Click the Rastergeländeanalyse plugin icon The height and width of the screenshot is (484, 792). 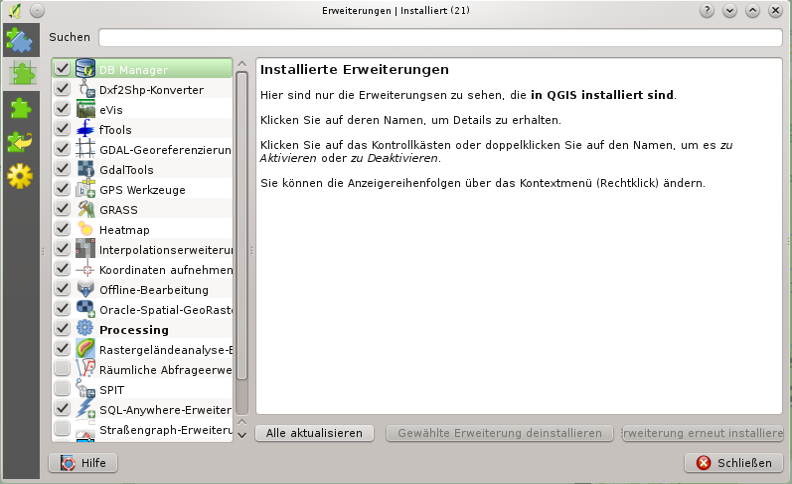coord(85,349)
